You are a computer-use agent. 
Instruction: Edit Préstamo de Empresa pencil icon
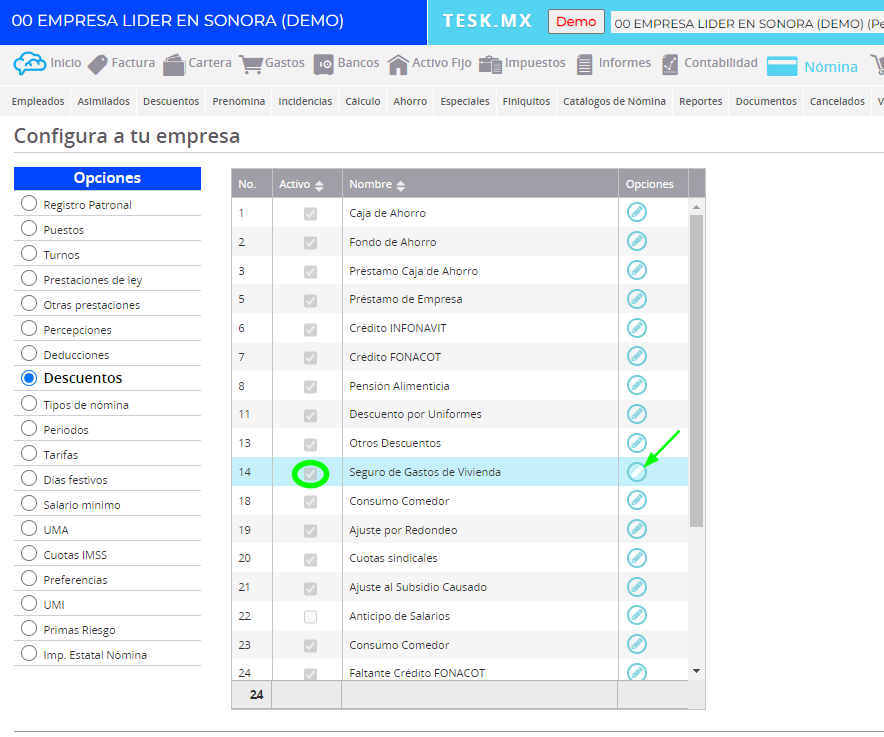(x=637, y=299)
